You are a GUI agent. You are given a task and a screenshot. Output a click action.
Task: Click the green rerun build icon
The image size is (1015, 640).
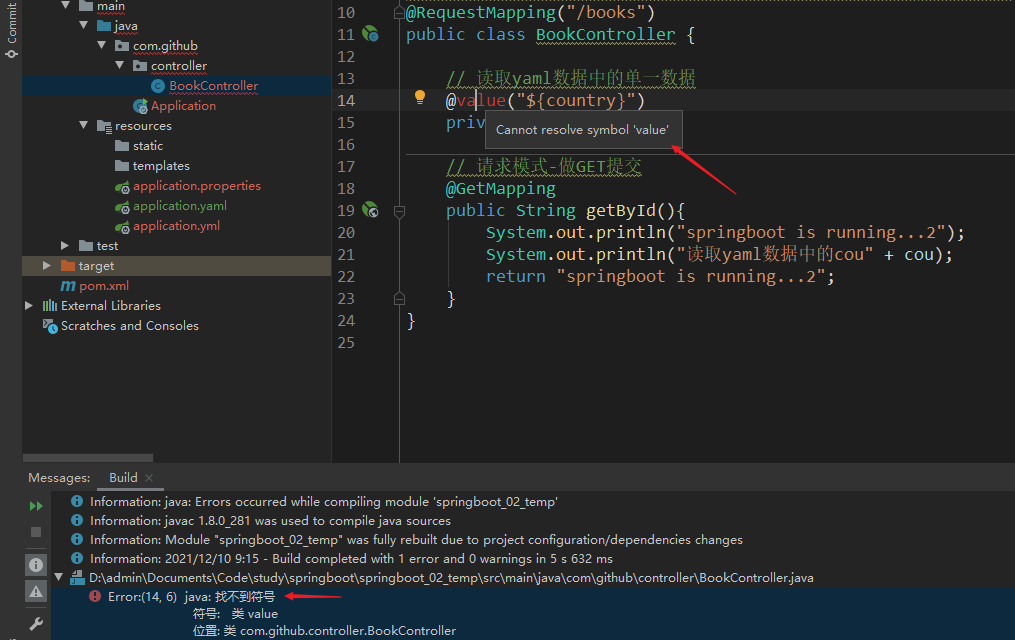point(36,506)
